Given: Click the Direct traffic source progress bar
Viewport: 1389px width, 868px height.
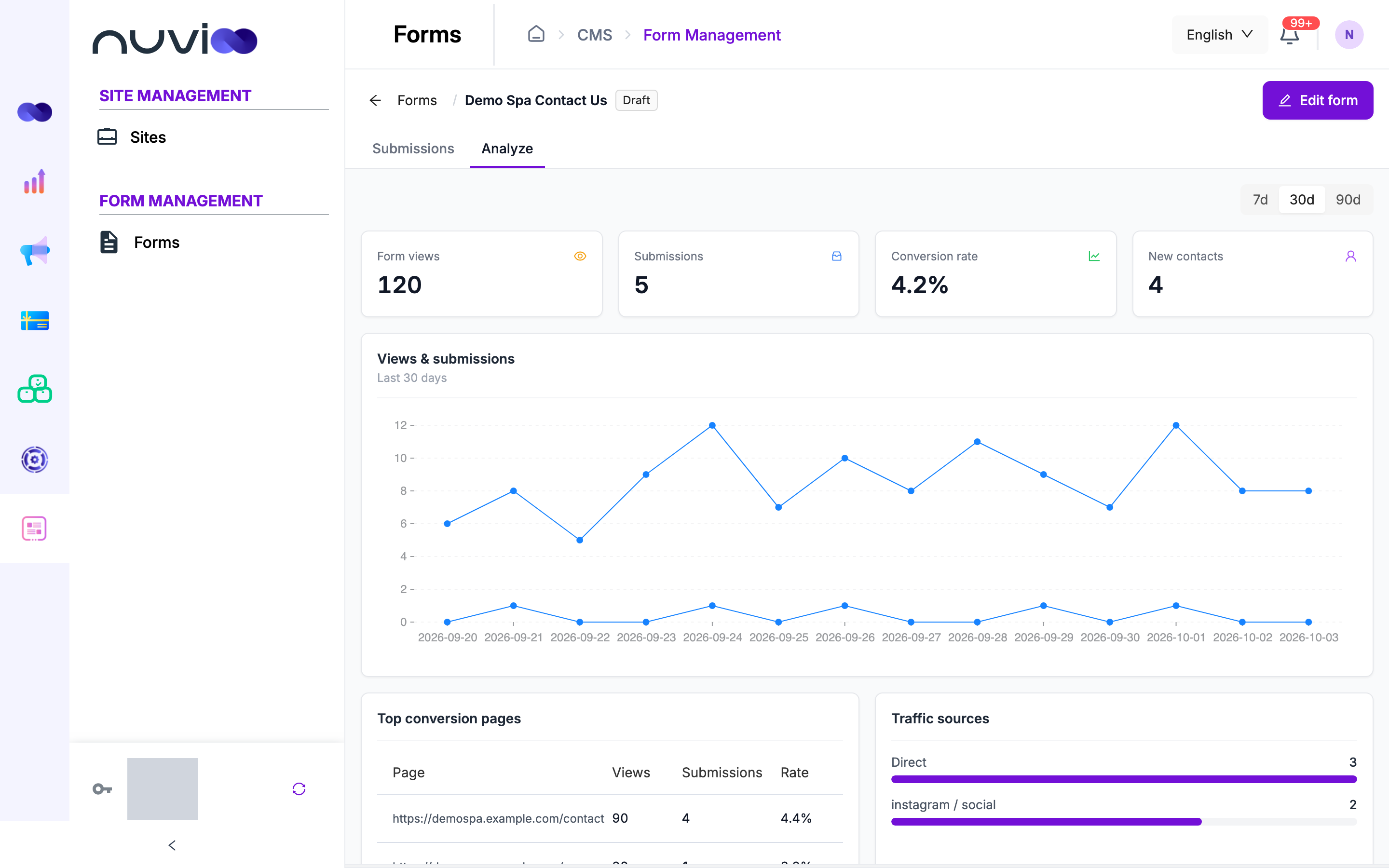Looking at the screenshot, I should [1123, 779].
